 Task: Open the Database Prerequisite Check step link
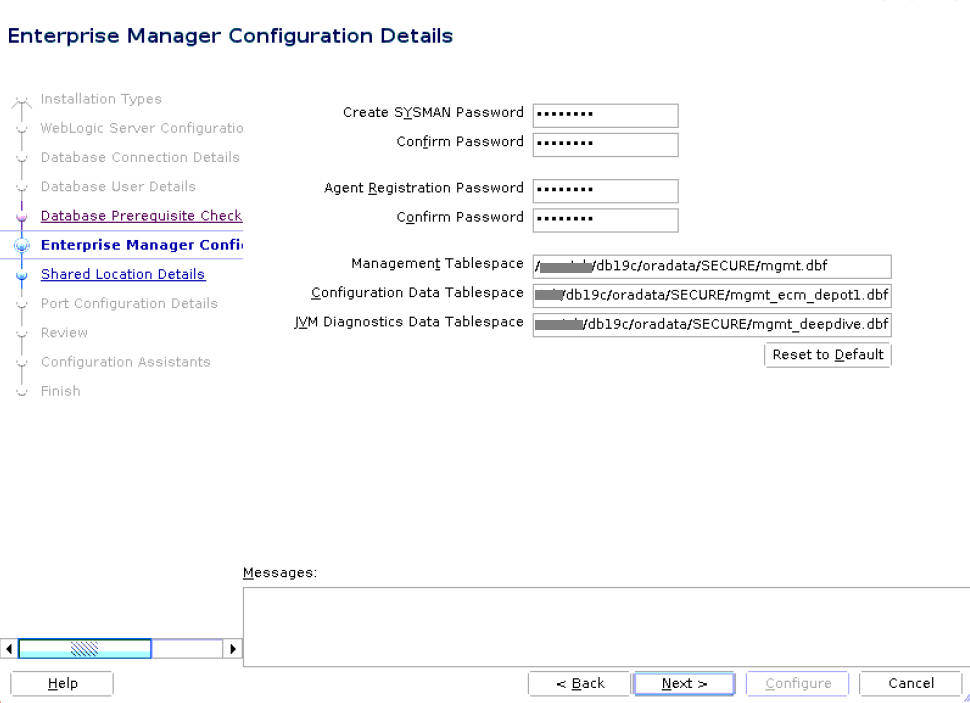(141, 215)
